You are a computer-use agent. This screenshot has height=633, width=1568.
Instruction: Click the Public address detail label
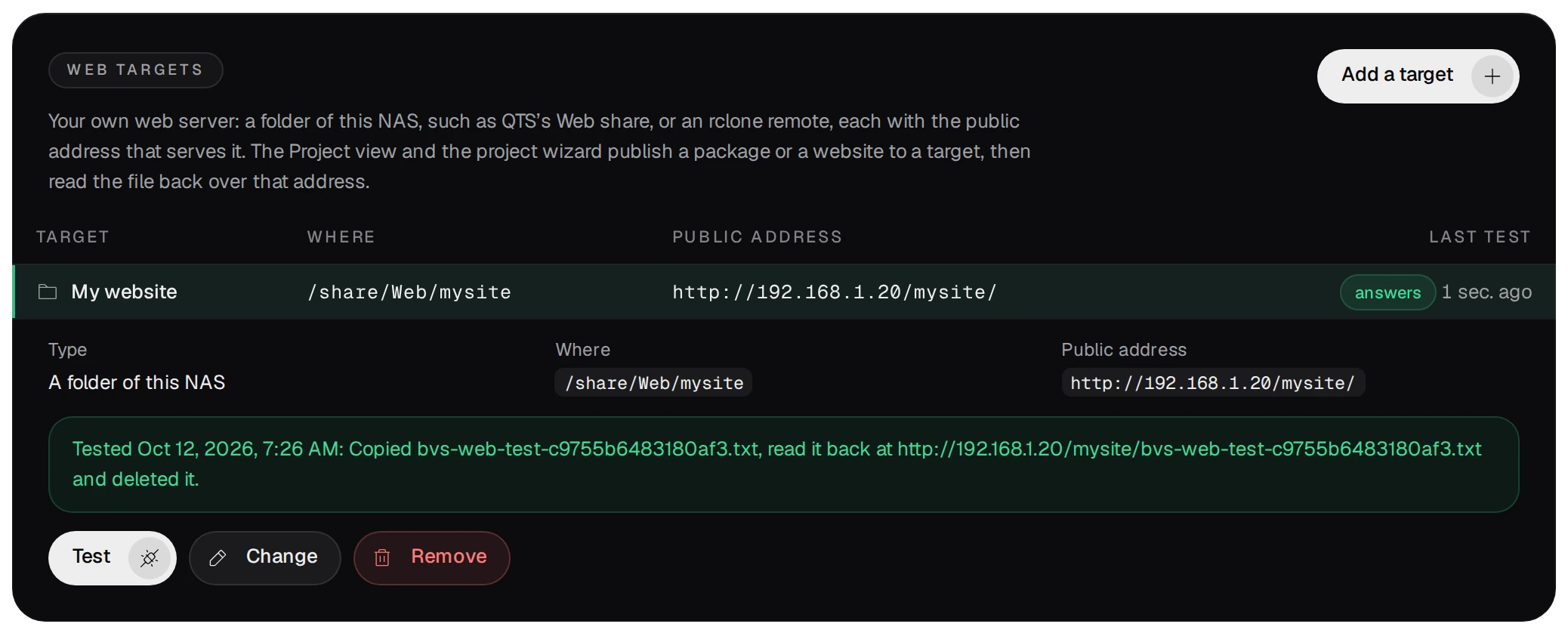(1124, 350)
